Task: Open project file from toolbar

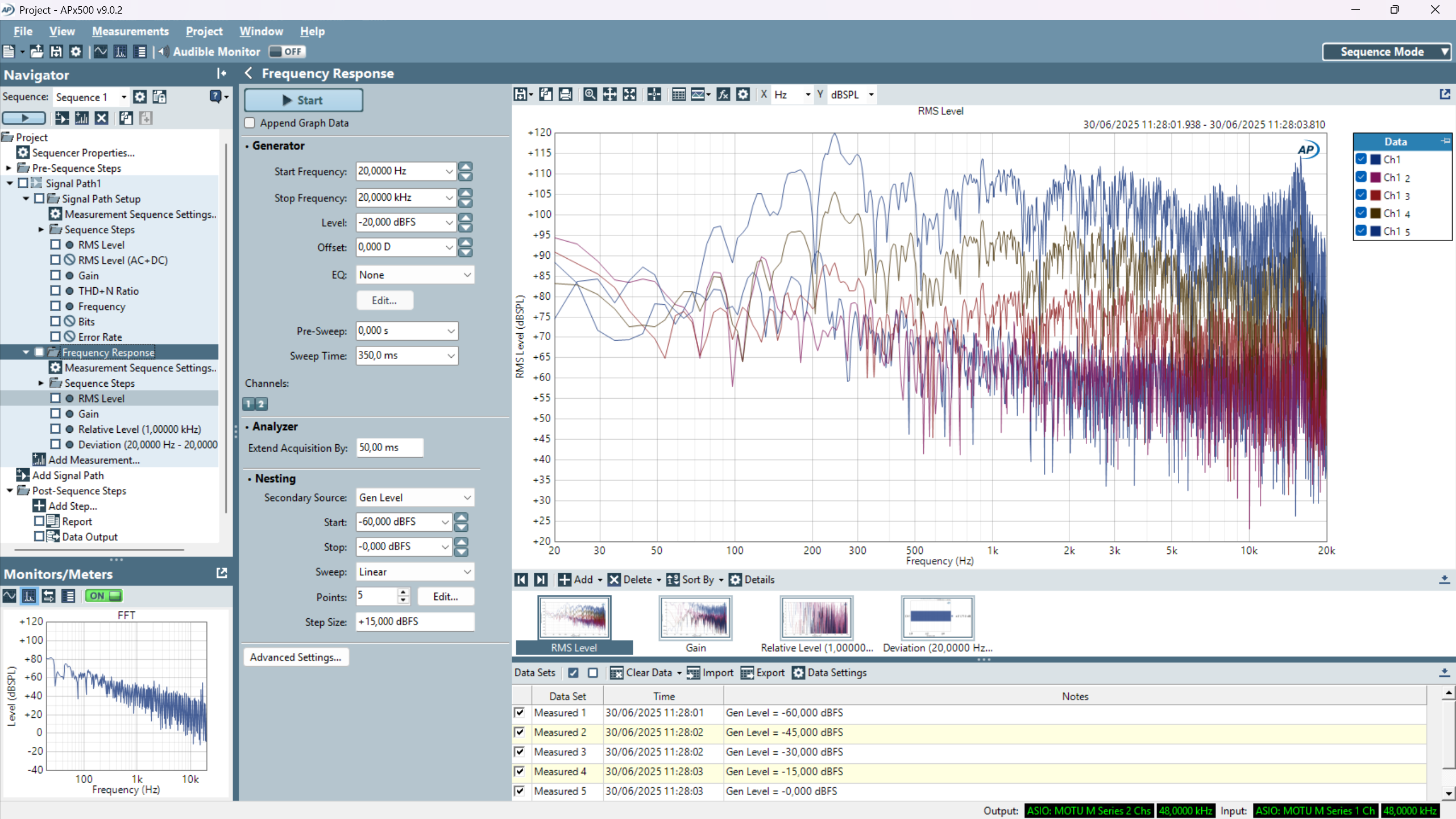Action: pos(36,52)
